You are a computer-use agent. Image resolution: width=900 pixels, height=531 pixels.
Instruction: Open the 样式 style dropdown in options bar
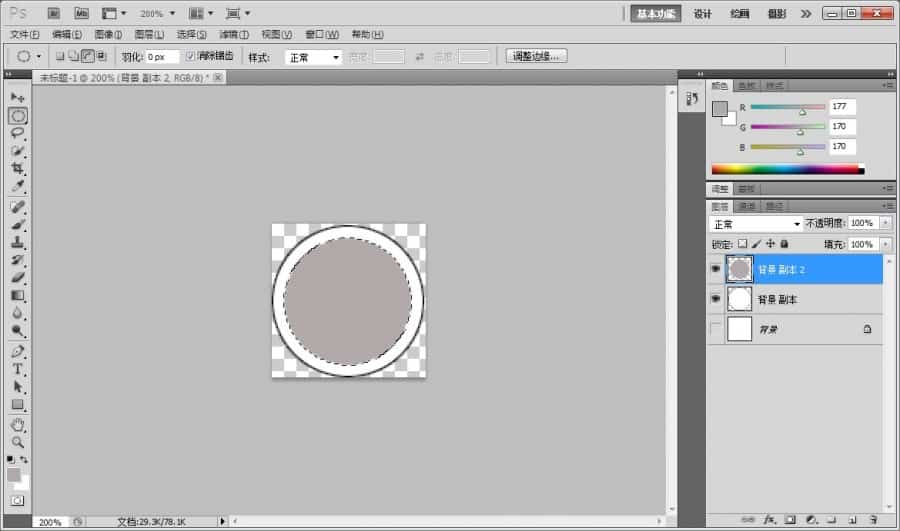pyautogui.click(x=313, y=57)
